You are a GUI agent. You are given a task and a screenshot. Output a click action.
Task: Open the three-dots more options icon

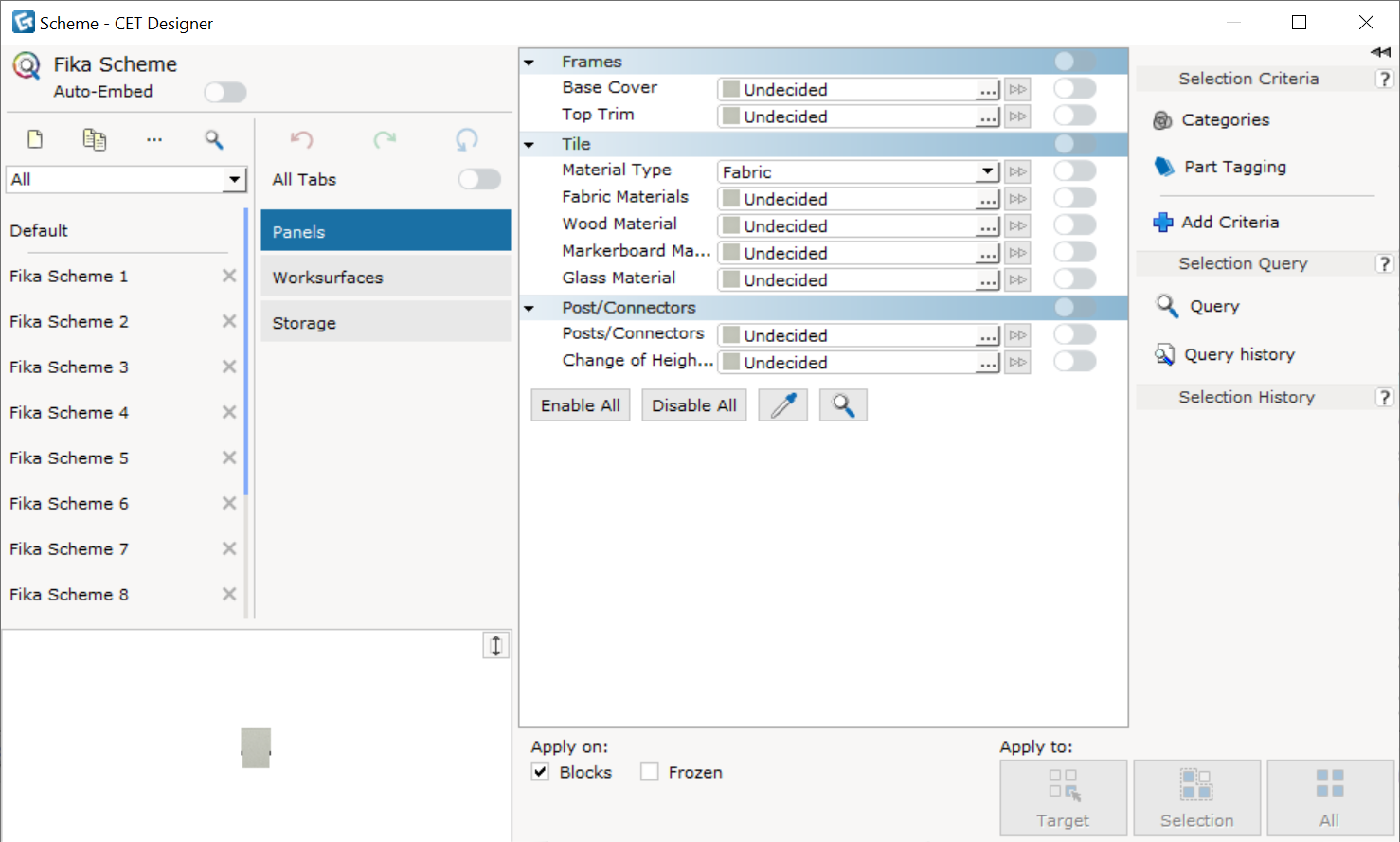[x=154, y=140]
